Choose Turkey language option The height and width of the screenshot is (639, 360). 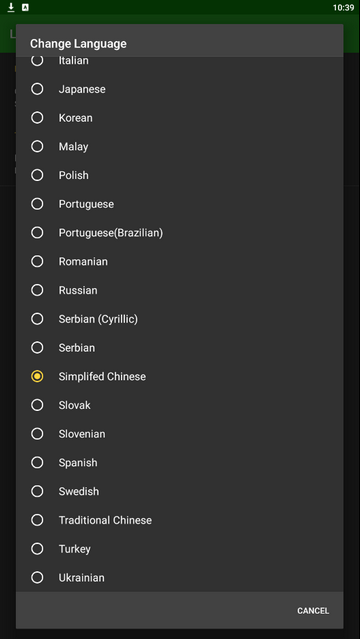[179, 549]
